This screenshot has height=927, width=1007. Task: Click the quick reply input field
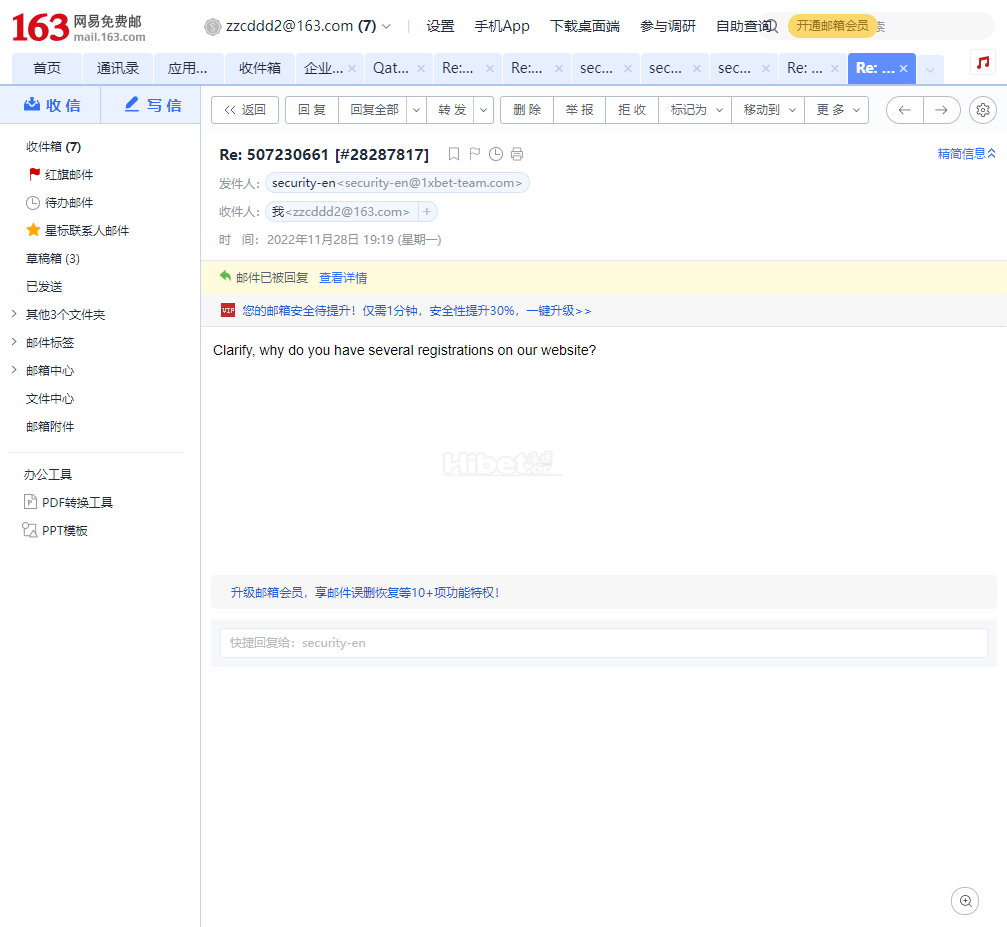[603, 643]
